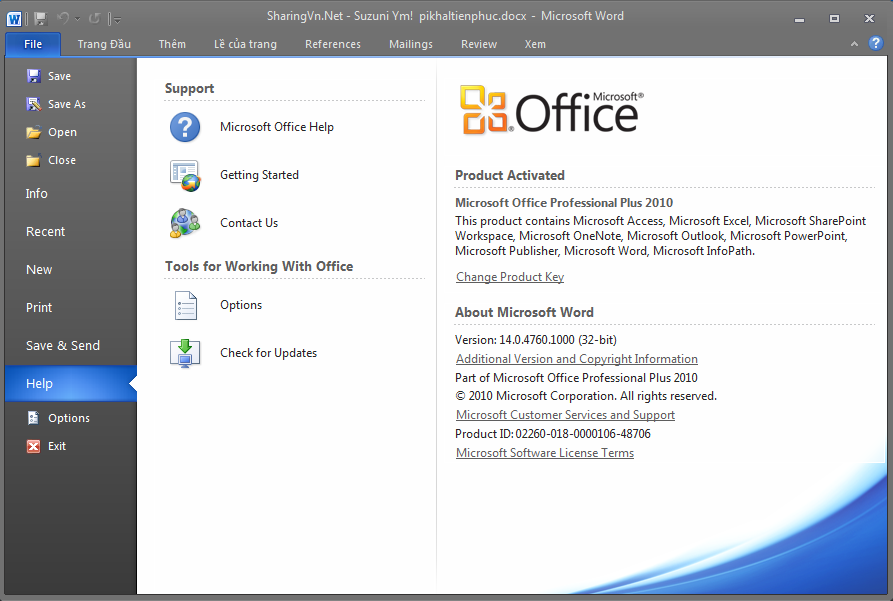Switch to the Trang Đầu tab

point(104,44)
